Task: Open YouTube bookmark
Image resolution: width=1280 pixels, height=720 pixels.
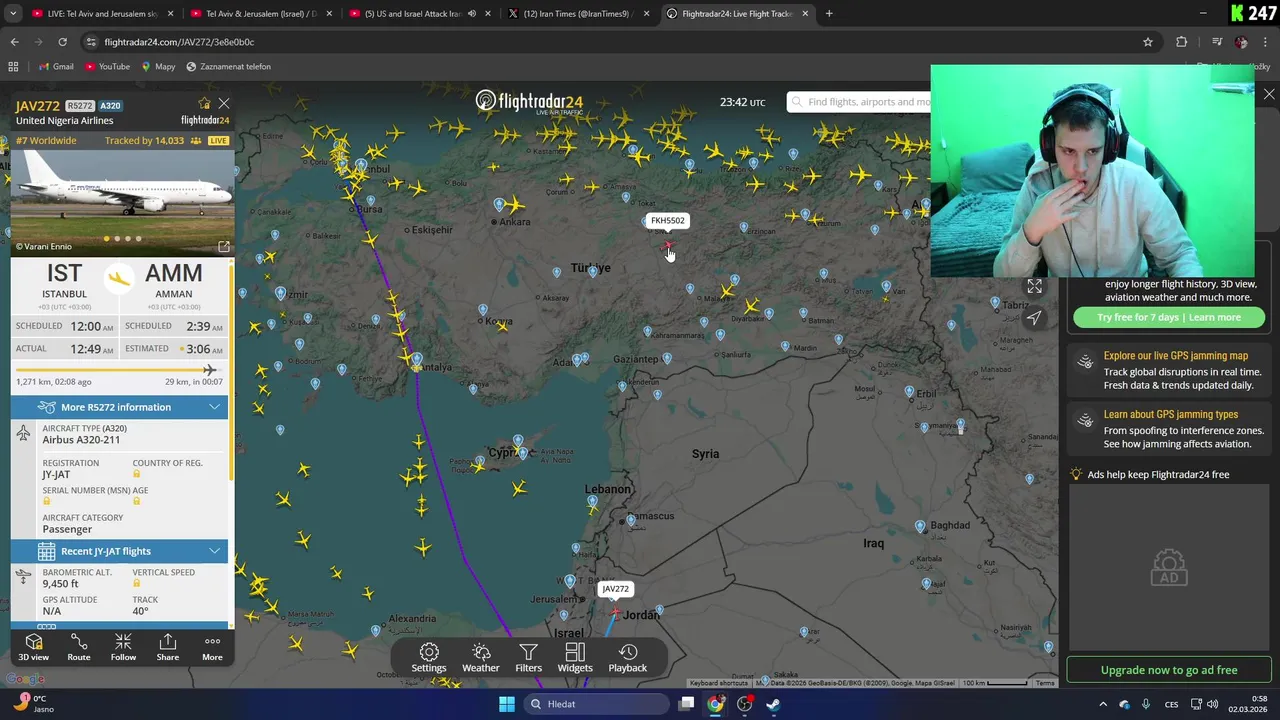Action: coord(107,66)
